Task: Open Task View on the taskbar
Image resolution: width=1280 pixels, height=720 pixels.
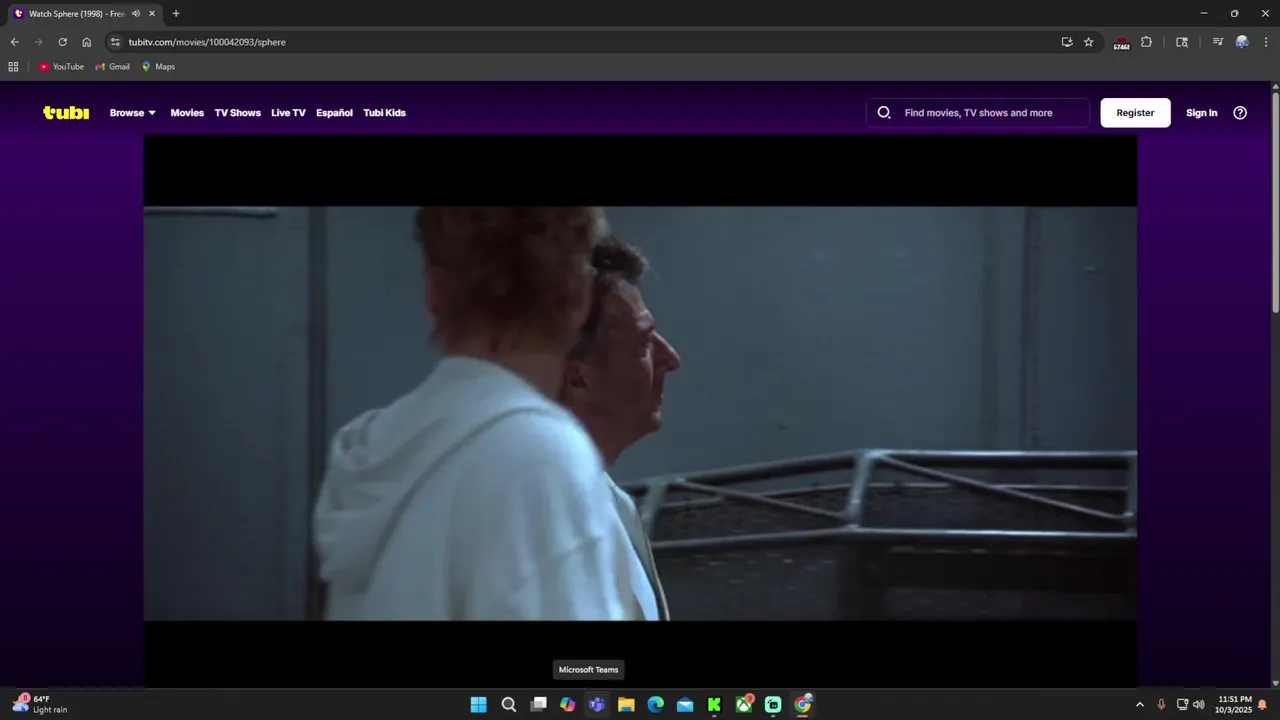Action: click(x=538, y=705)
